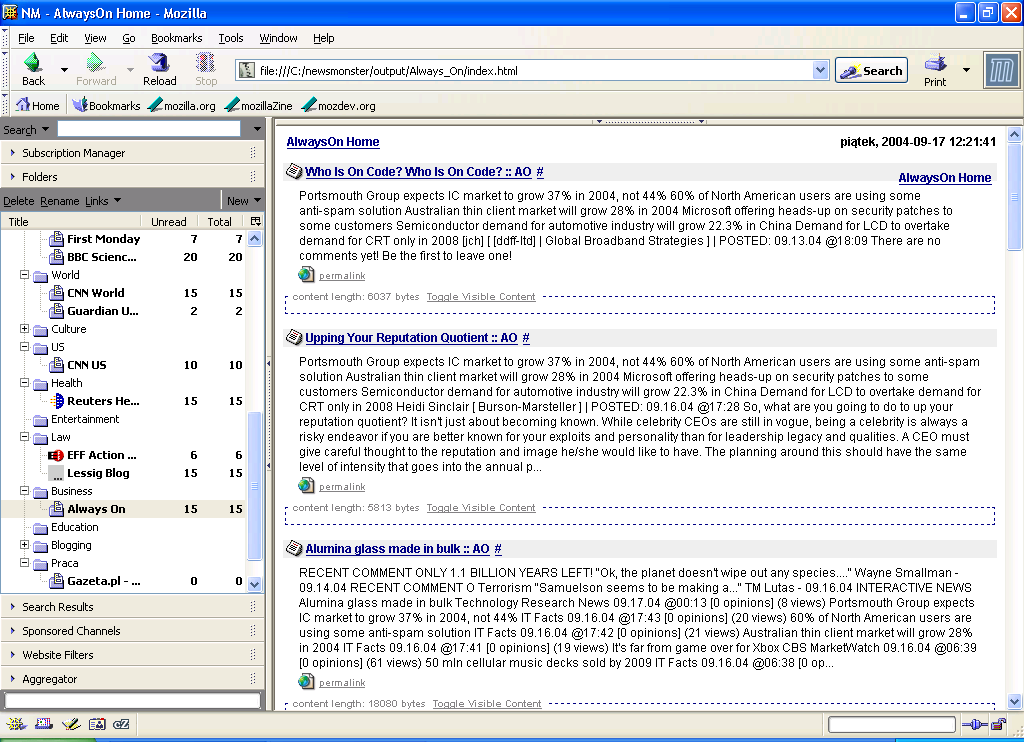Open the sidebar Search dropdown
The width and height of the screenshot is (1024, 742).
(x=26, y=129)
